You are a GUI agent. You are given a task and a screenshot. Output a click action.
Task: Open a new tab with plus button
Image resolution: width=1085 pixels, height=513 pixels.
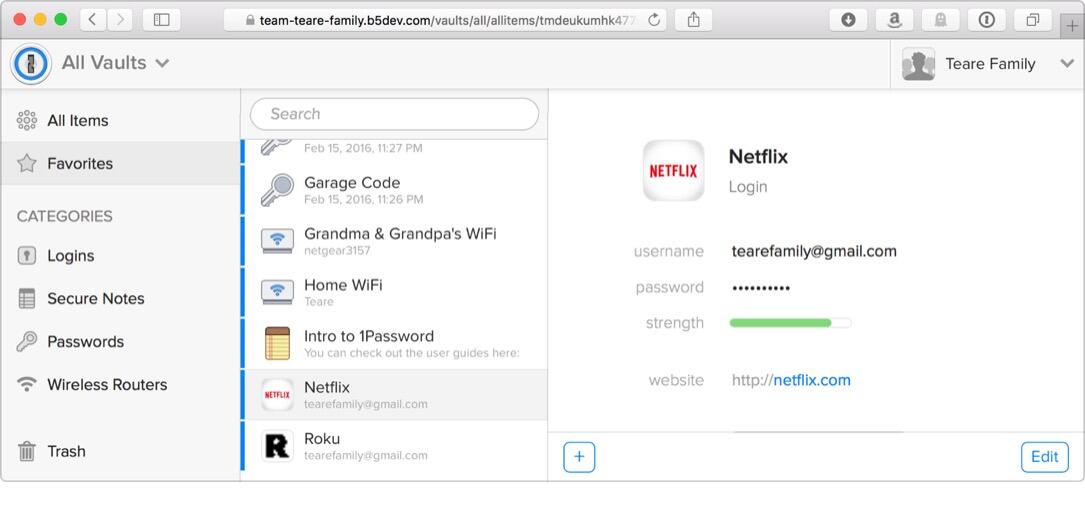1072,27
